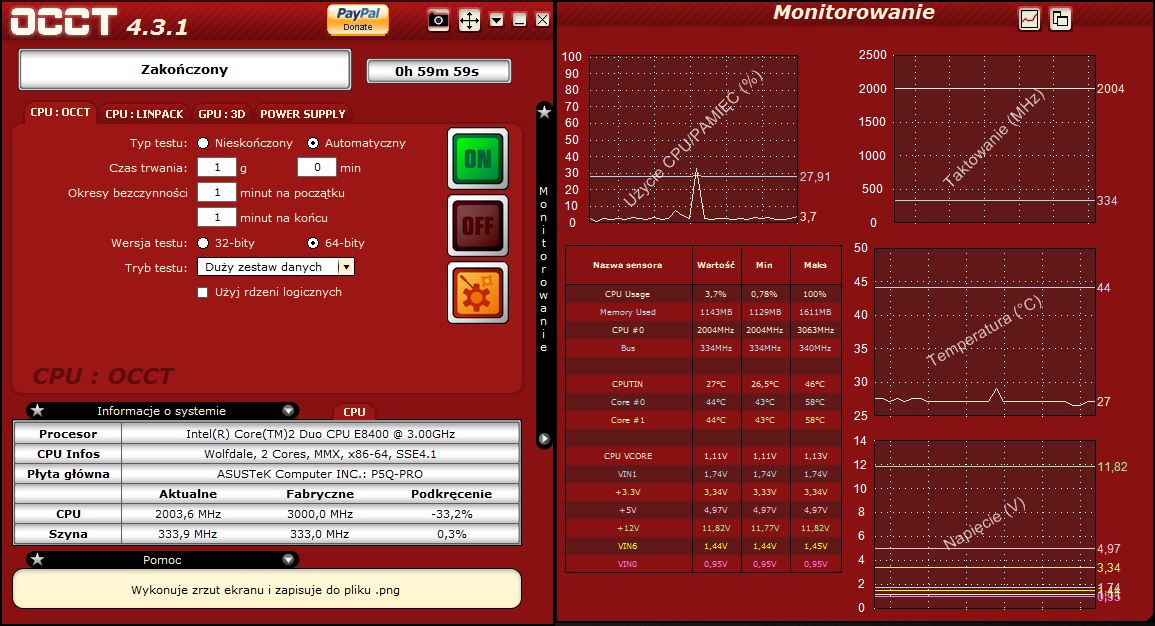The image size is (1155, 626).
Task: Switch to the CPU : LINPACK tab
Action: point(144,114)
